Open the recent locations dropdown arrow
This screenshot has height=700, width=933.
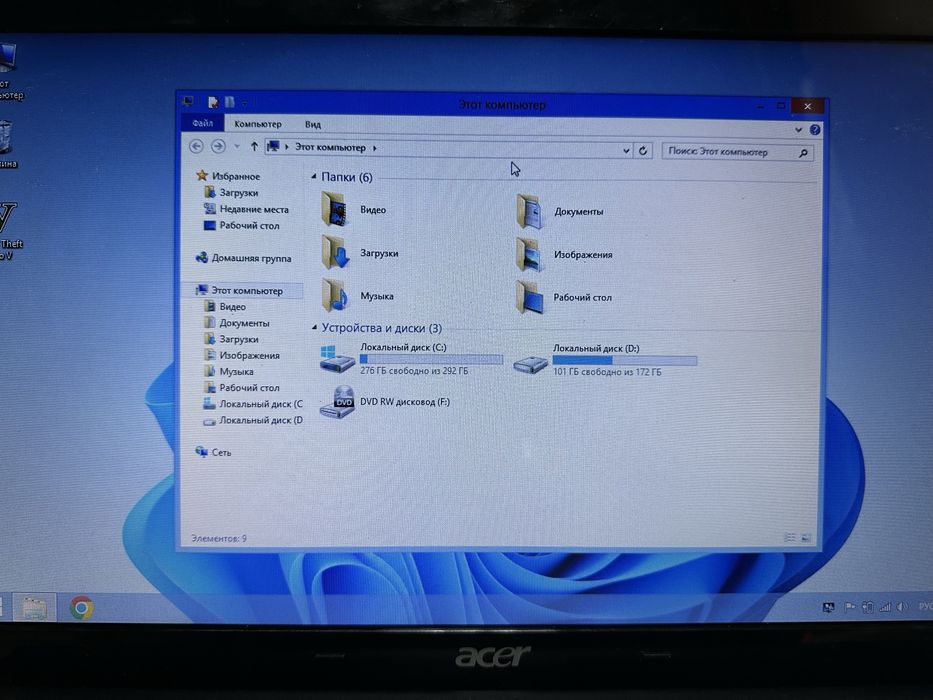pos(237,146)
